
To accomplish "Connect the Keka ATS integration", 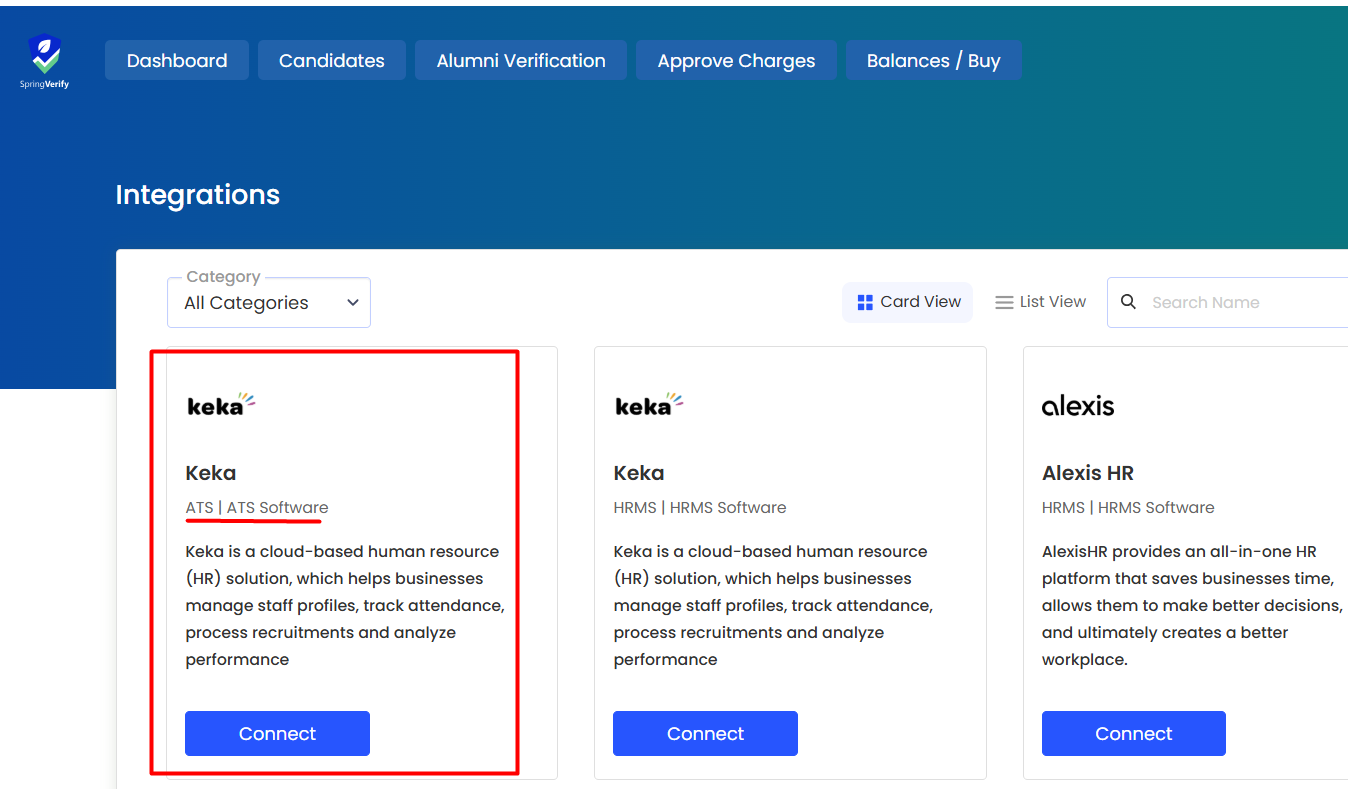I will pos(277,733).
